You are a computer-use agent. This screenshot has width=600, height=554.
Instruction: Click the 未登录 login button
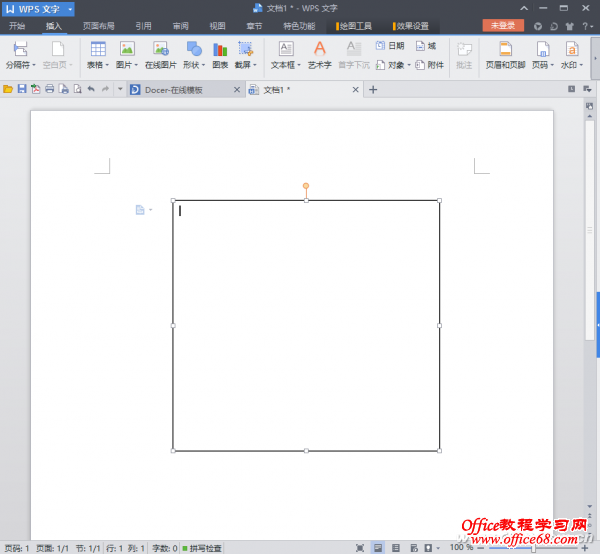502,26
